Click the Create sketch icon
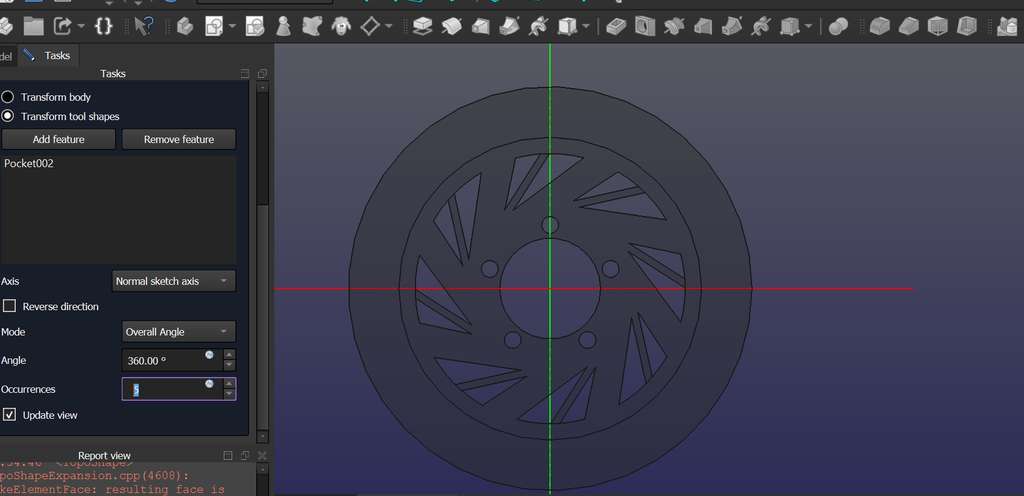The height and width of the screenshot is (496, 1024). (214, 26)
